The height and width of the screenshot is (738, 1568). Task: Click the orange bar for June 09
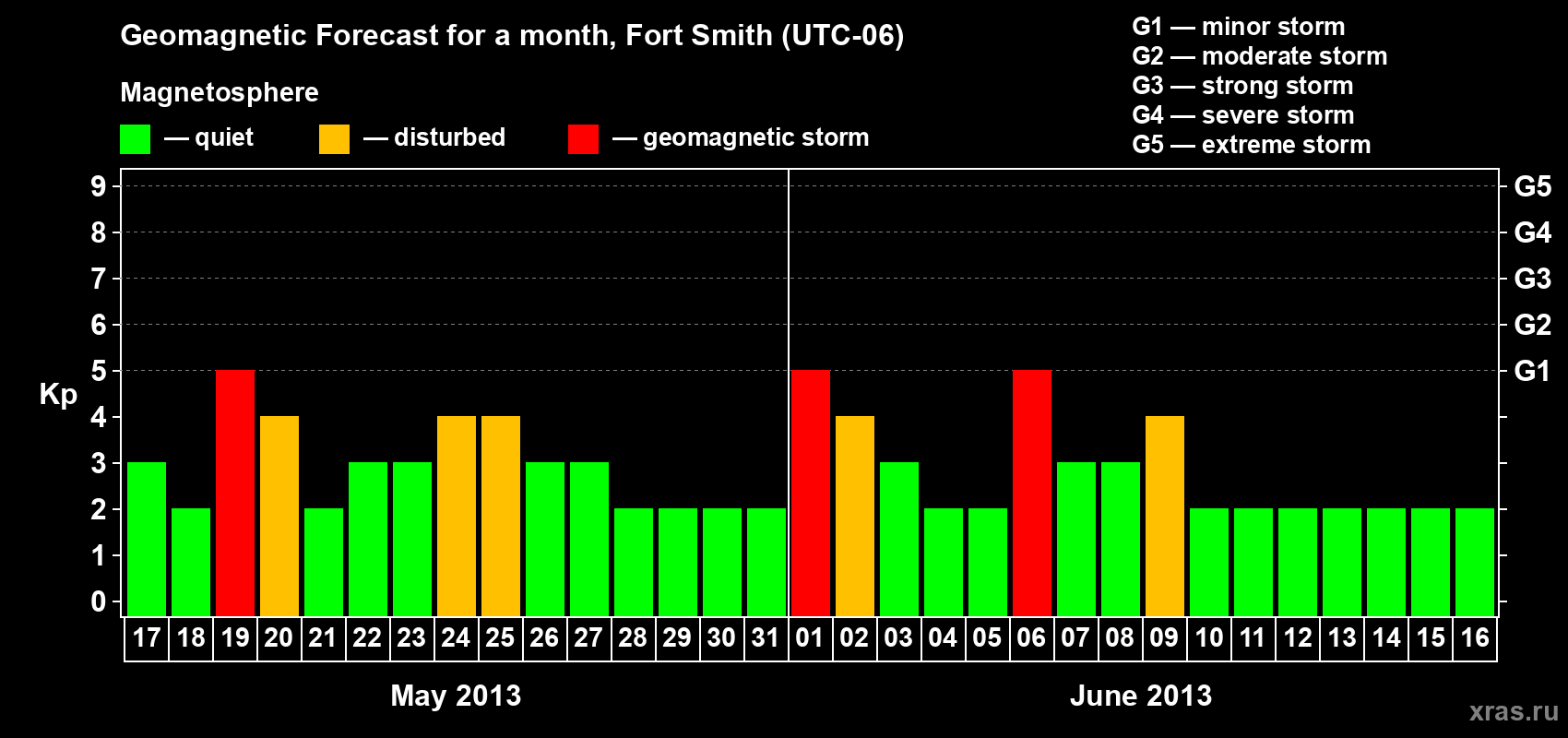coord(1165,517)
